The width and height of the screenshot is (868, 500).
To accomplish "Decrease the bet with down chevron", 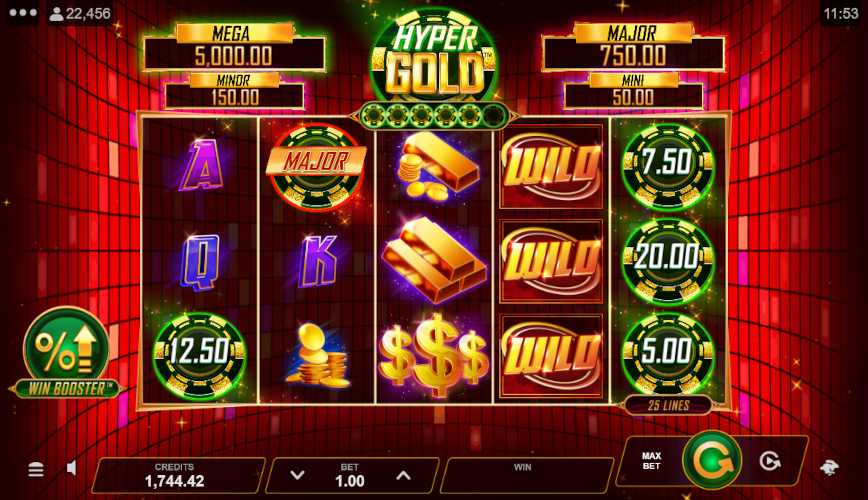I will (297, 475).
